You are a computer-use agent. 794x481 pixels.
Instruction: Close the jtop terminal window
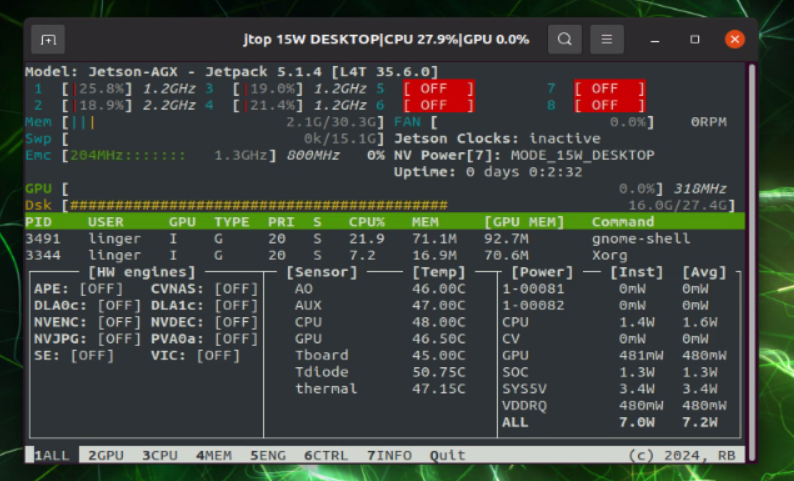coord(734,39)
